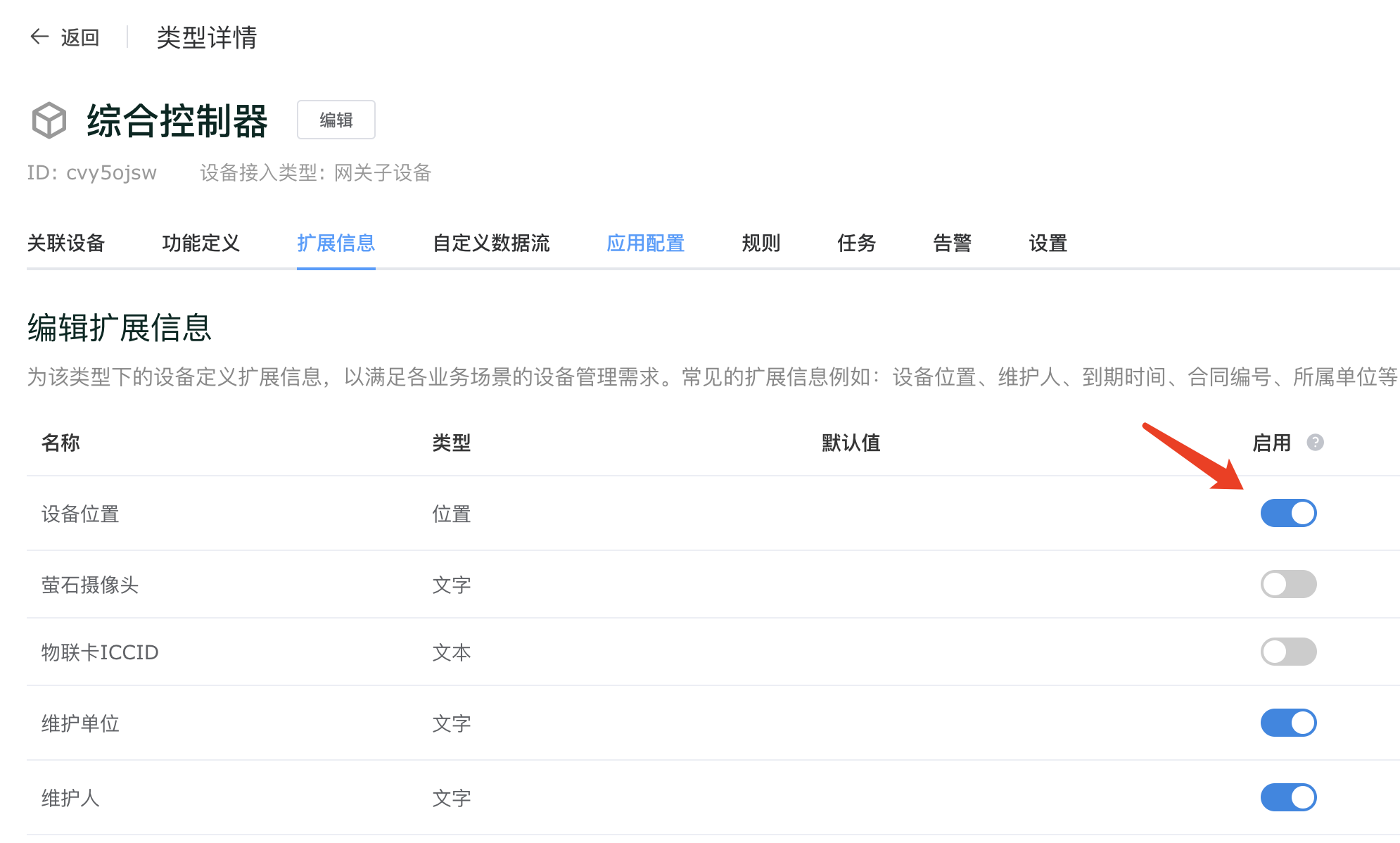Screen dimensions: 1400x843
Task: Click the 默认值 column header
Action: pyautogui.click(x=851, y=443)
